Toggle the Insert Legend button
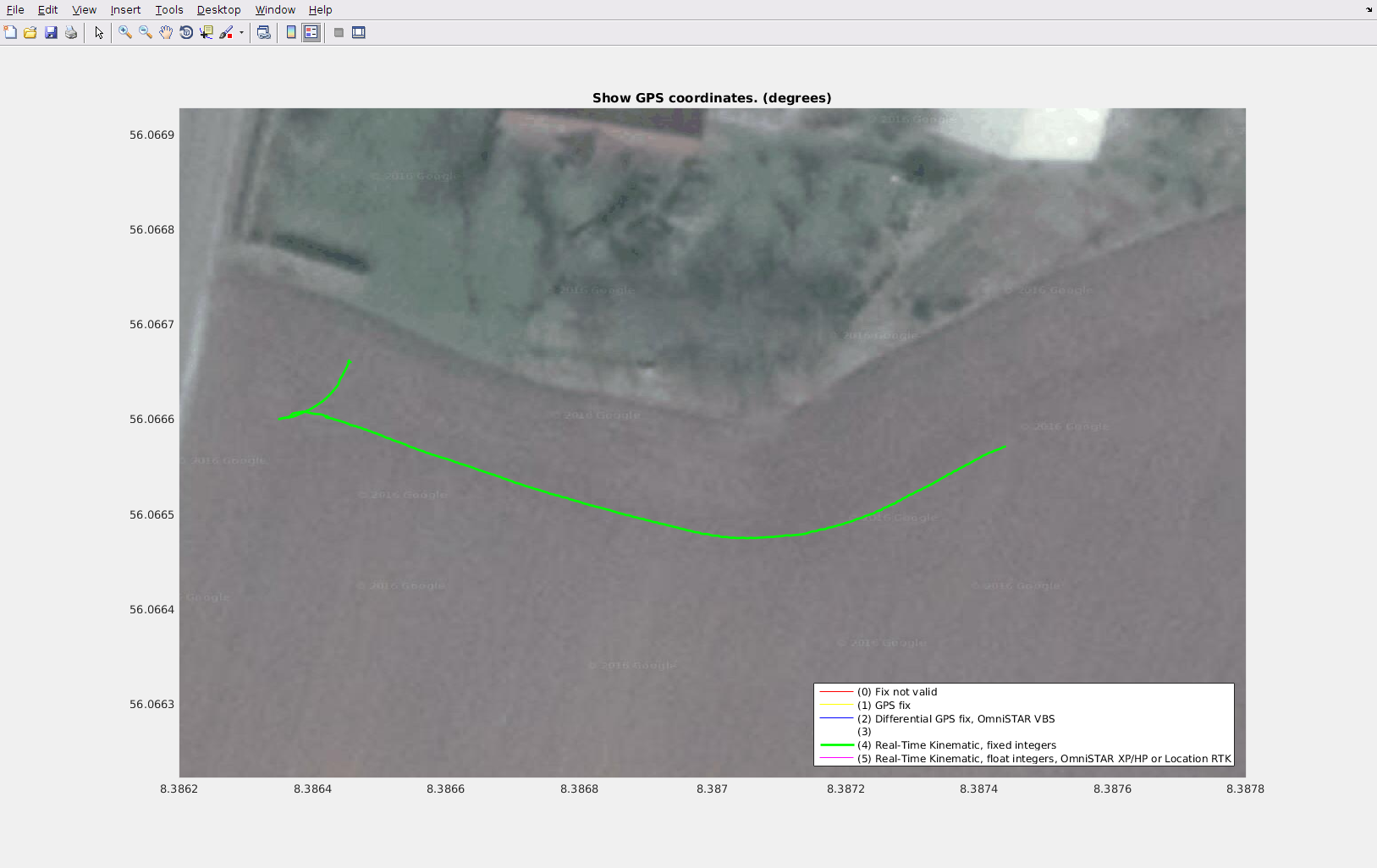Viewport: 1377px width, 868px height. [x=311, y=32]
